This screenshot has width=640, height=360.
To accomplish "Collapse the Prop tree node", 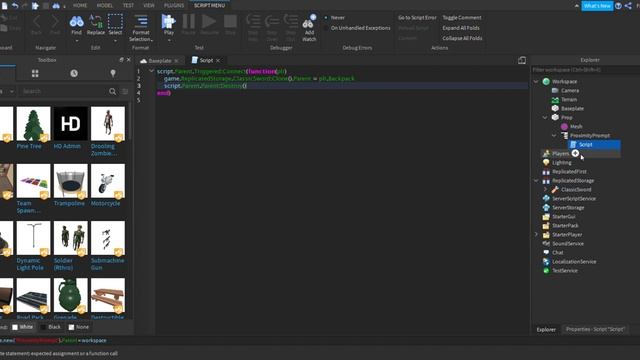I will [x=545, y=117].
